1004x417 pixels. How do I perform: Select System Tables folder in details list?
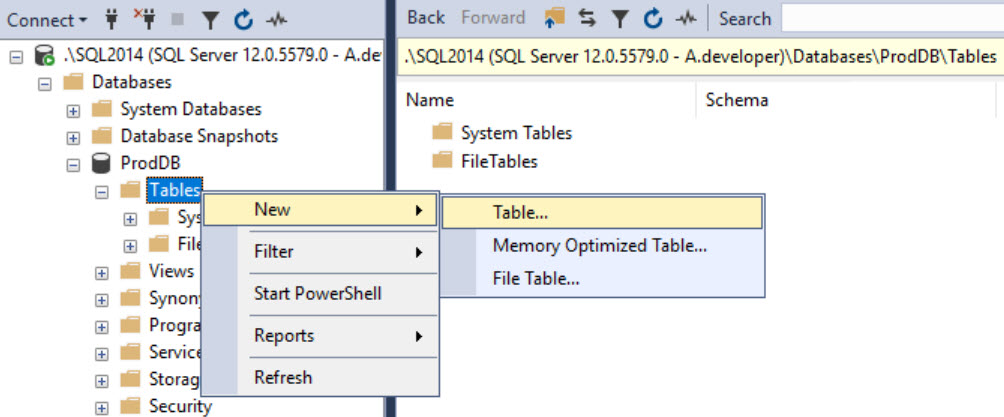(516, 133)
